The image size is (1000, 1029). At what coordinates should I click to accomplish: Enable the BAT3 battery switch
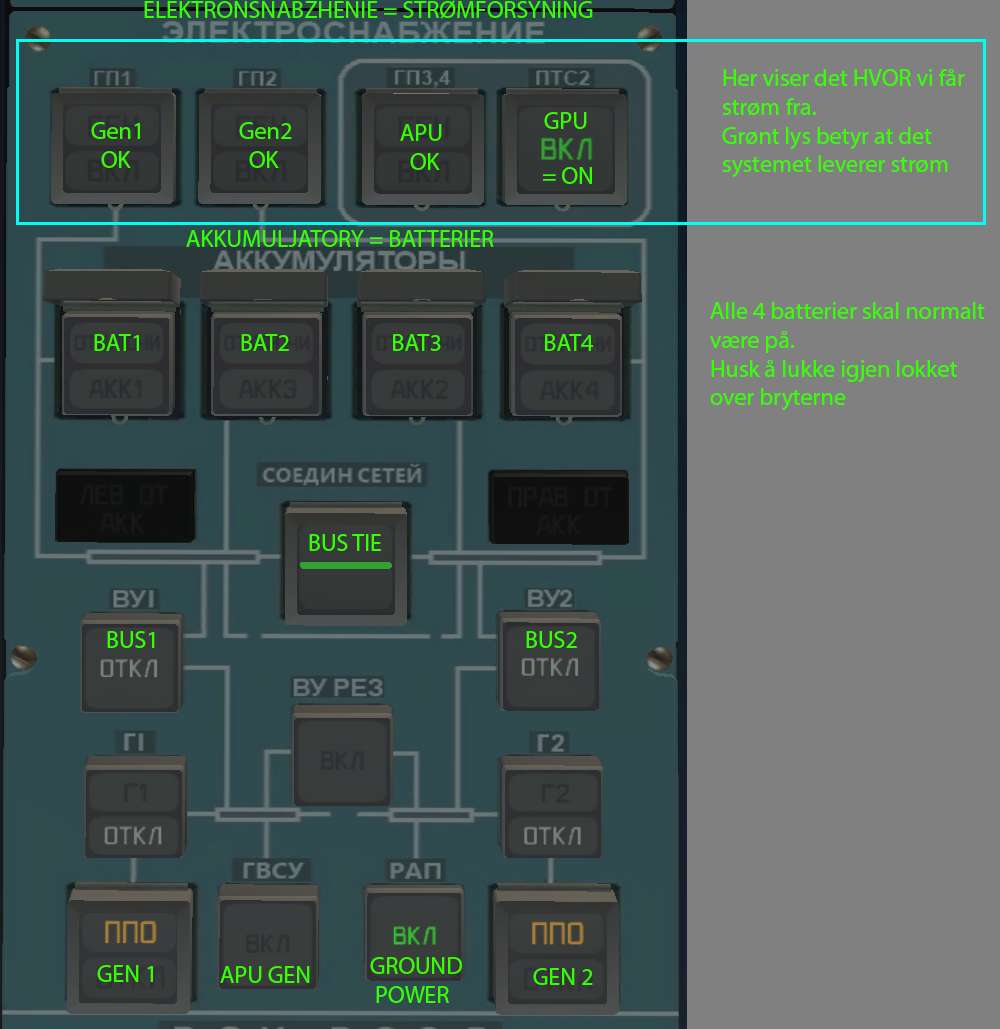point(418,362)
